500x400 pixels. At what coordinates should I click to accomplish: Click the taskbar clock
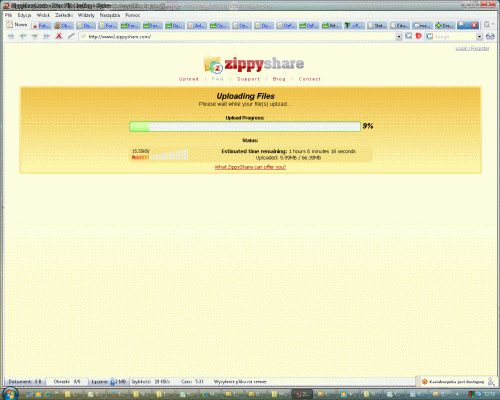(x=490, y=395)
